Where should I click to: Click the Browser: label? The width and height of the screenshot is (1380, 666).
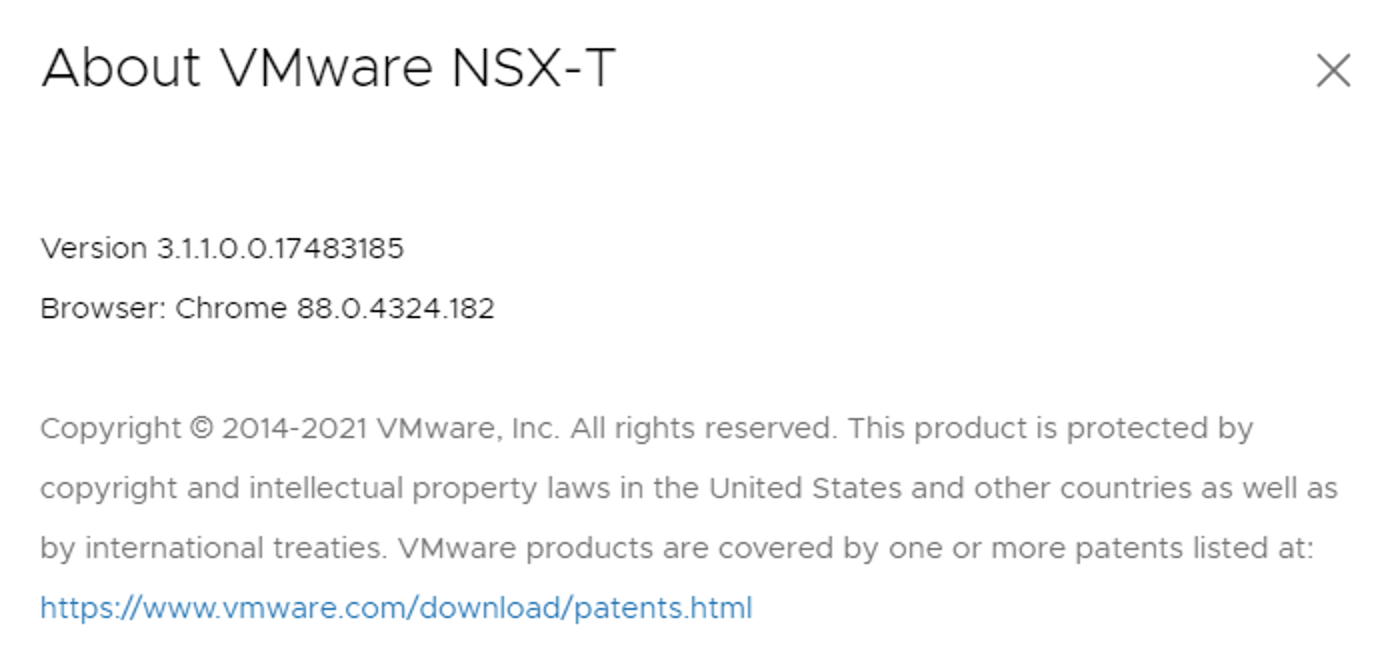point(103,308)
